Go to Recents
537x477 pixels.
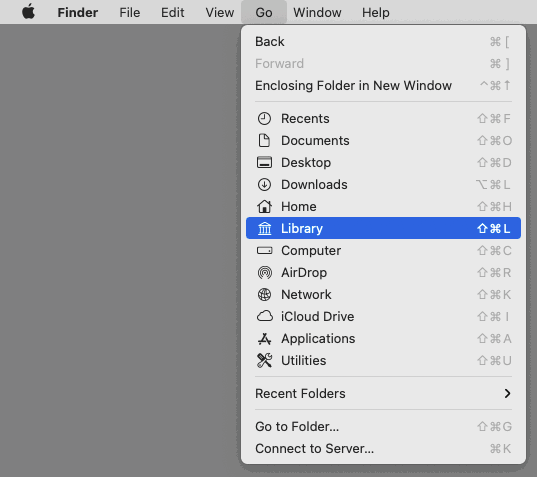[x=383, y=119]
